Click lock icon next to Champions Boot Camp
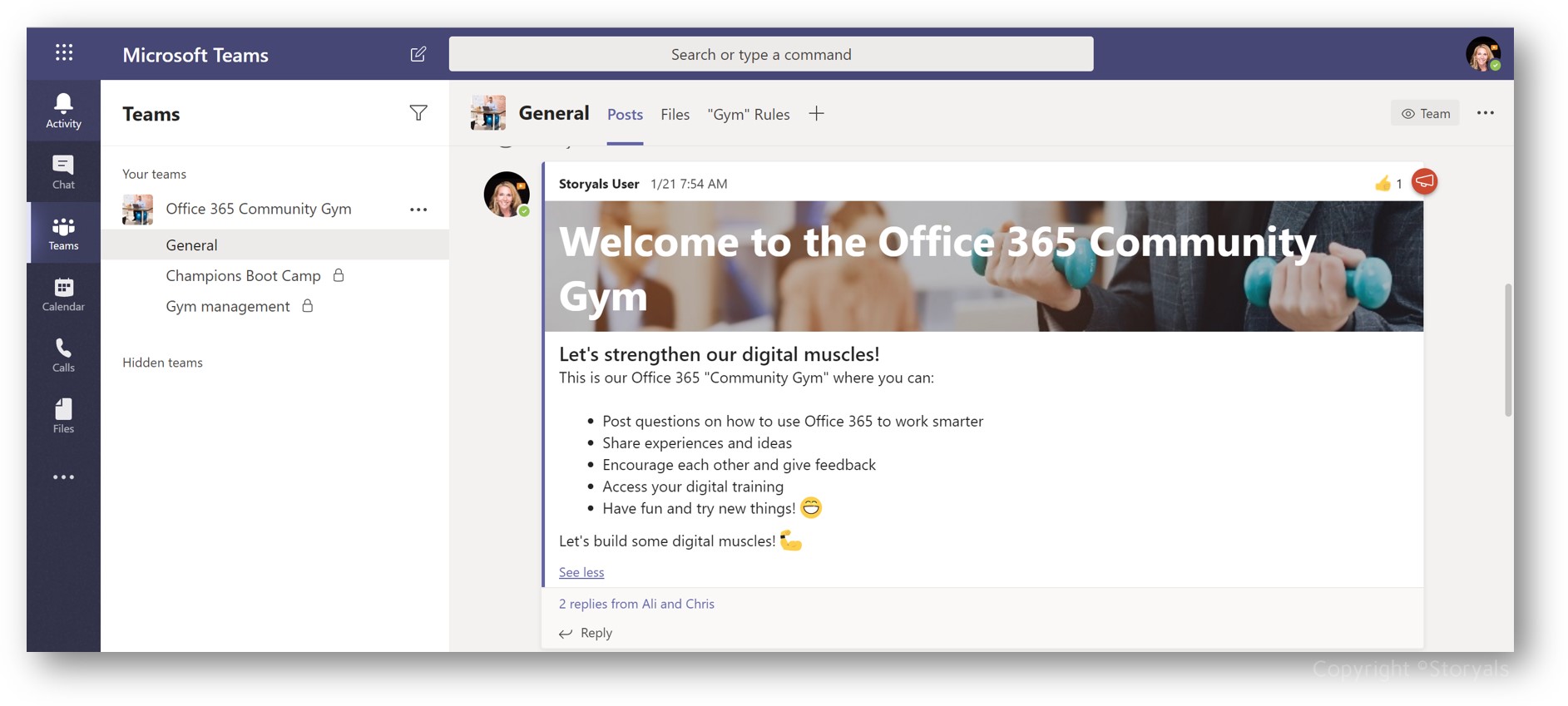This screenshot has height=706, width=1568. point(339,275)
